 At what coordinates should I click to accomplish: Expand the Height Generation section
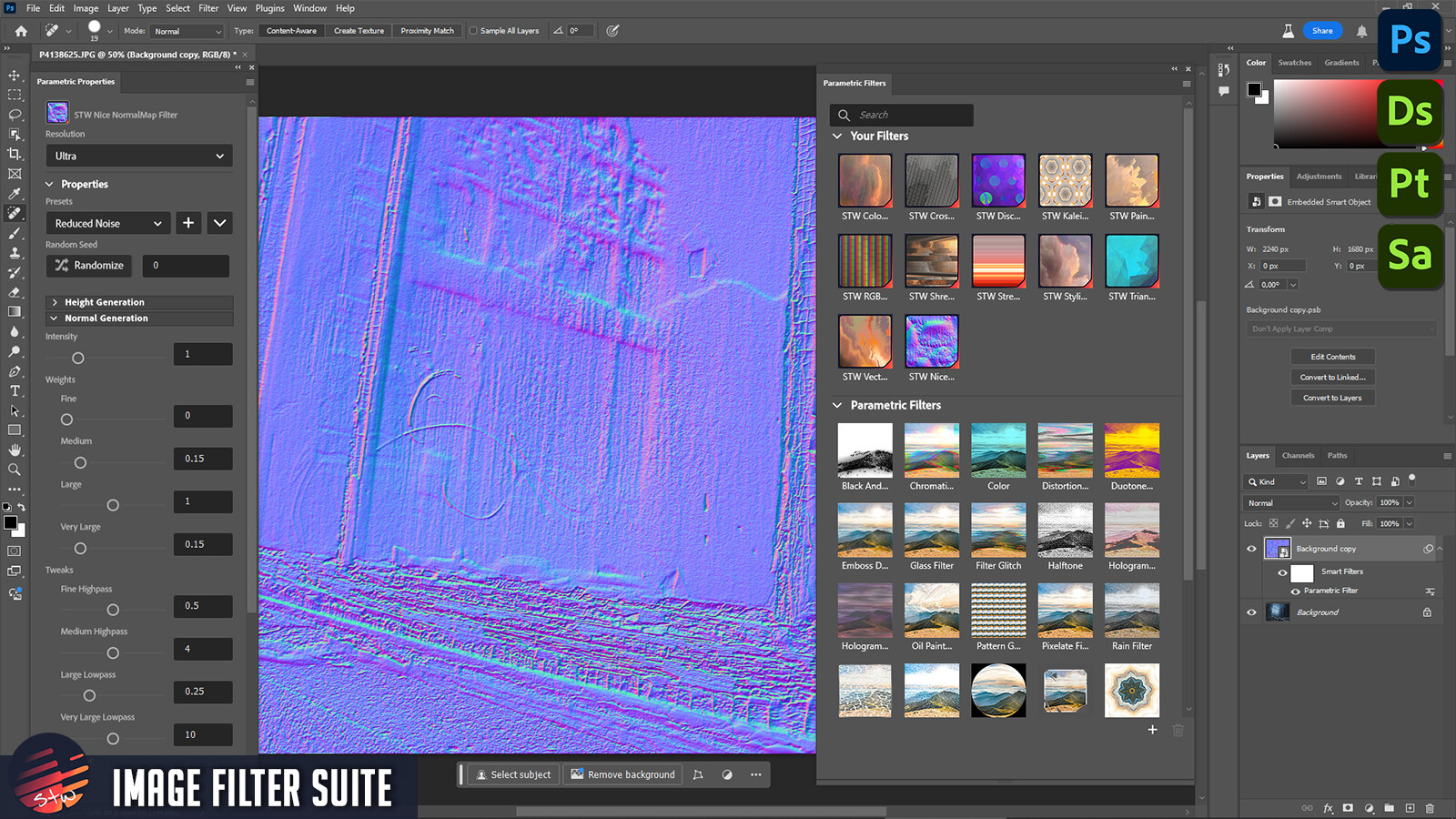(56, 301)
